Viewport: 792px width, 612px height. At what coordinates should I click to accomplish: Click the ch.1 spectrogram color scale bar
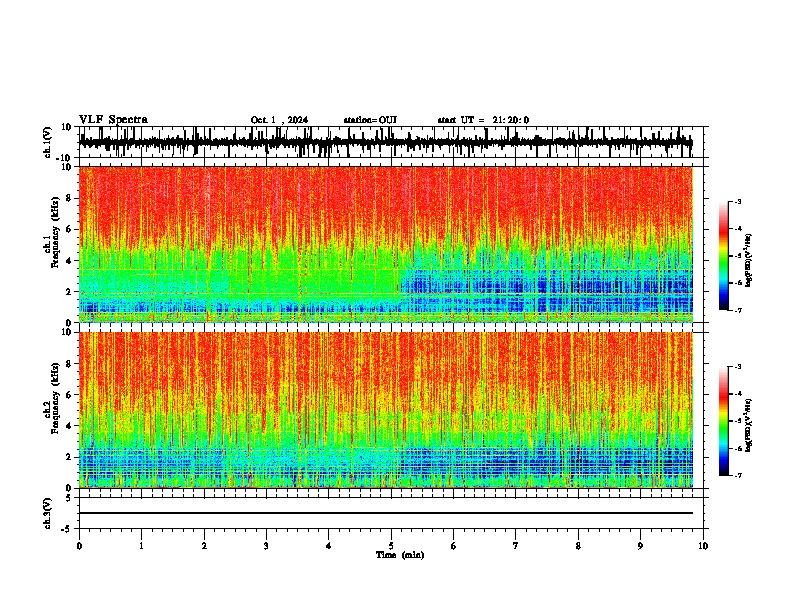pos(724,256)
